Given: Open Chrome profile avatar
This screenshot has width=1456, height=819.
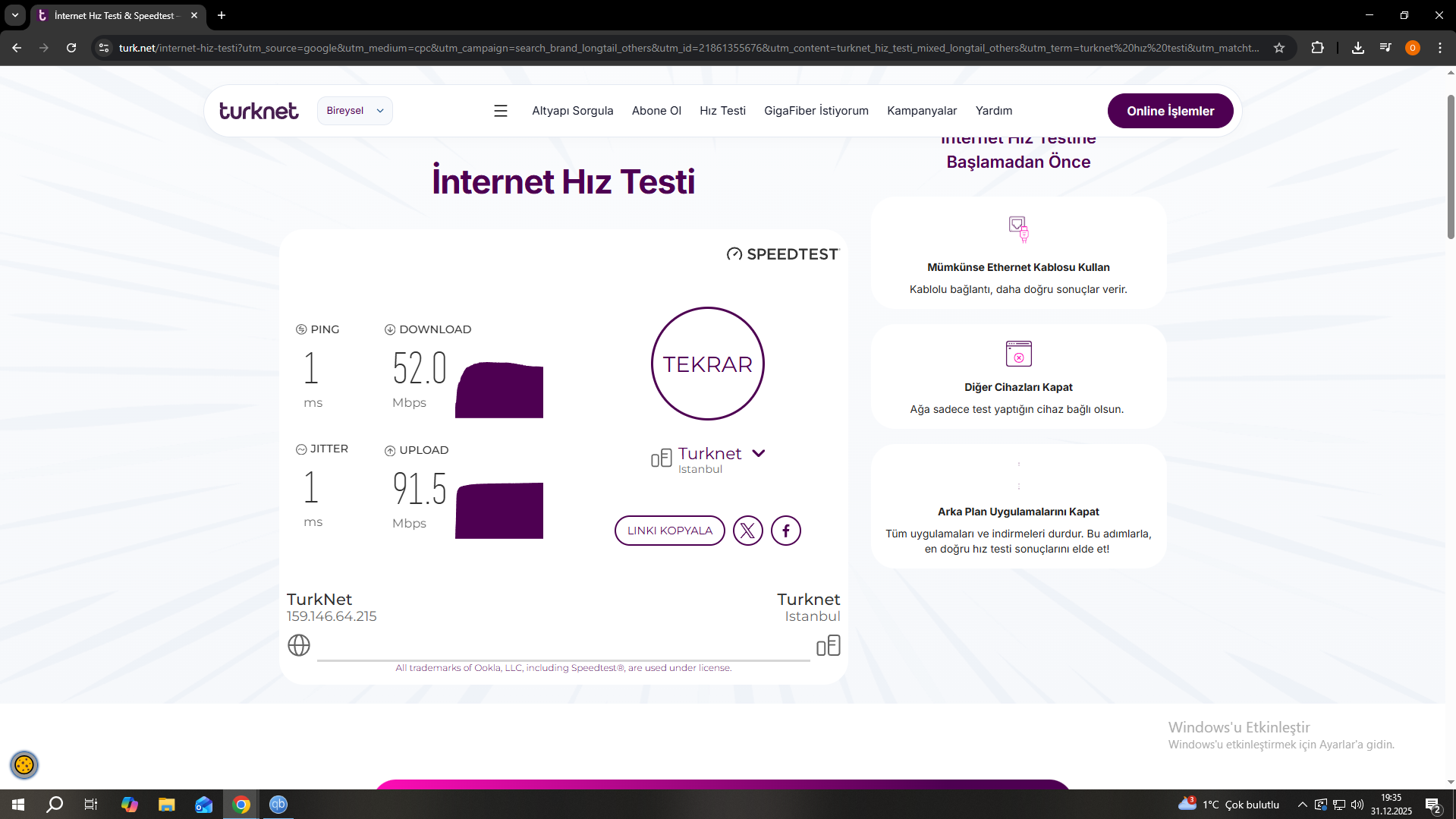Looking at the screenshot, I should pyautogui.click(x=1413, y=48).
